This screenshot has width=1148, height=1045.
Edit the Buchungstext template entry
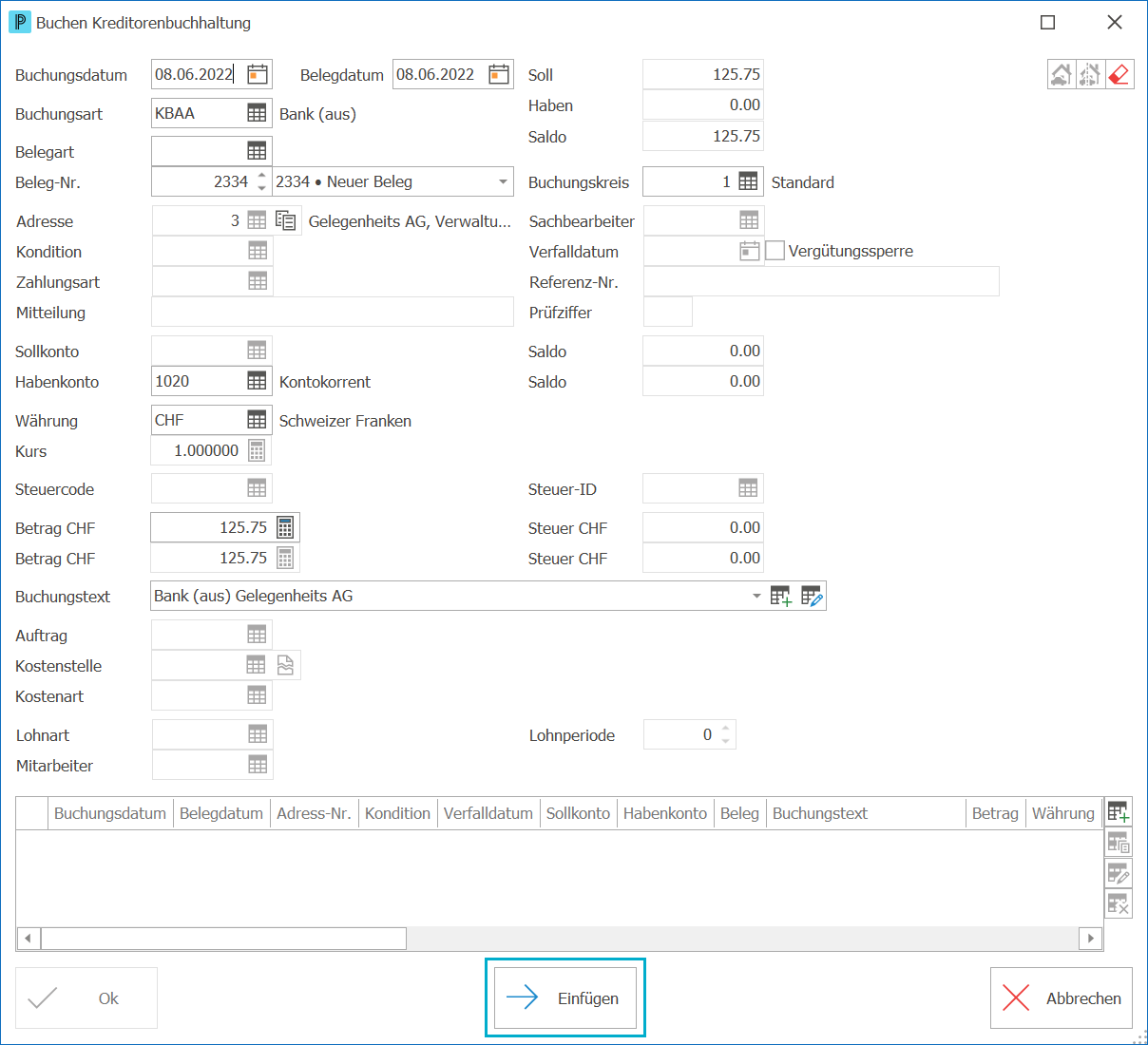tap(812, 596)
